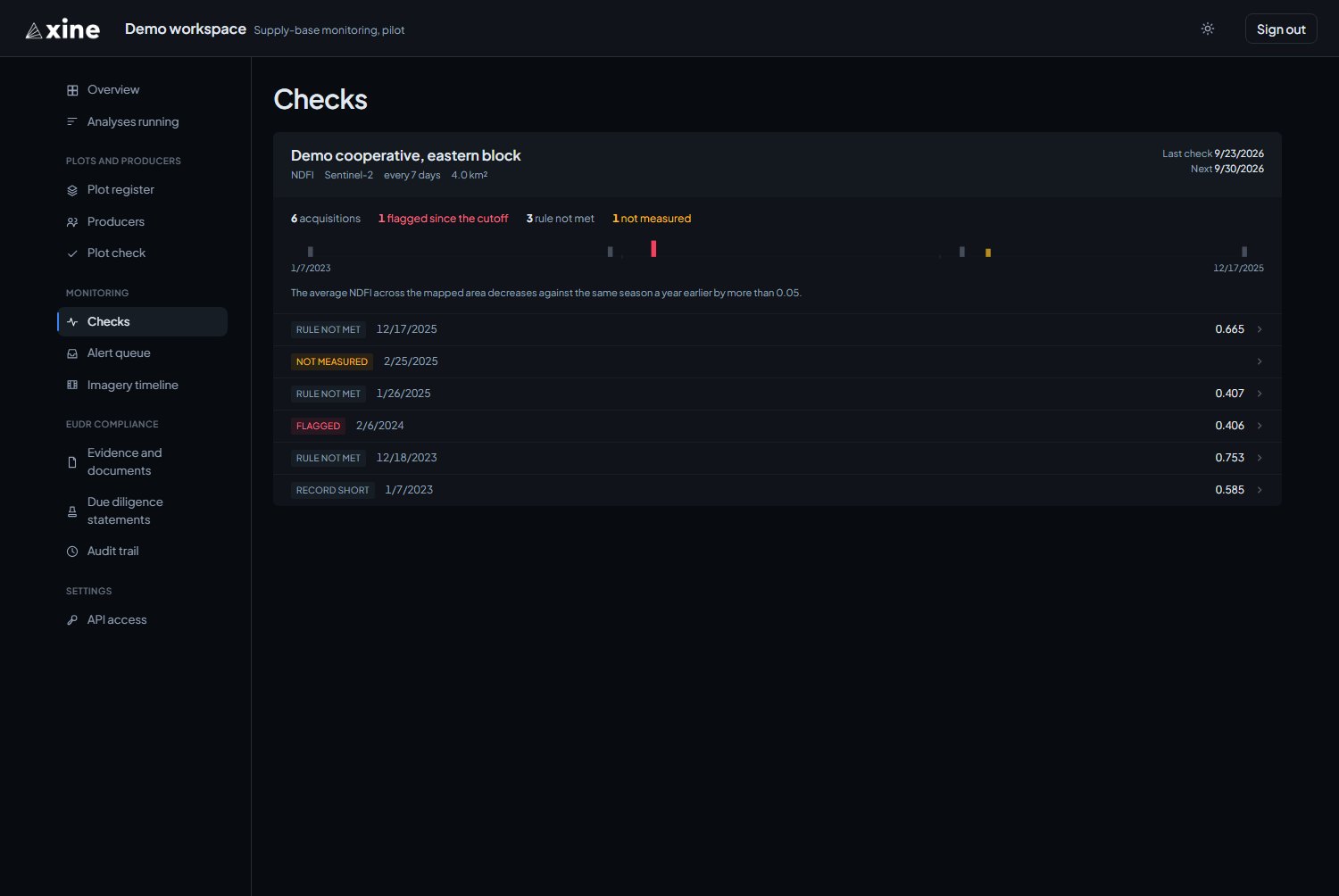Image resolution: width=1339 pixels, height=896 pixels.
Task: Open the Alert queue inbox icon
Action: [x=72, y=353]
